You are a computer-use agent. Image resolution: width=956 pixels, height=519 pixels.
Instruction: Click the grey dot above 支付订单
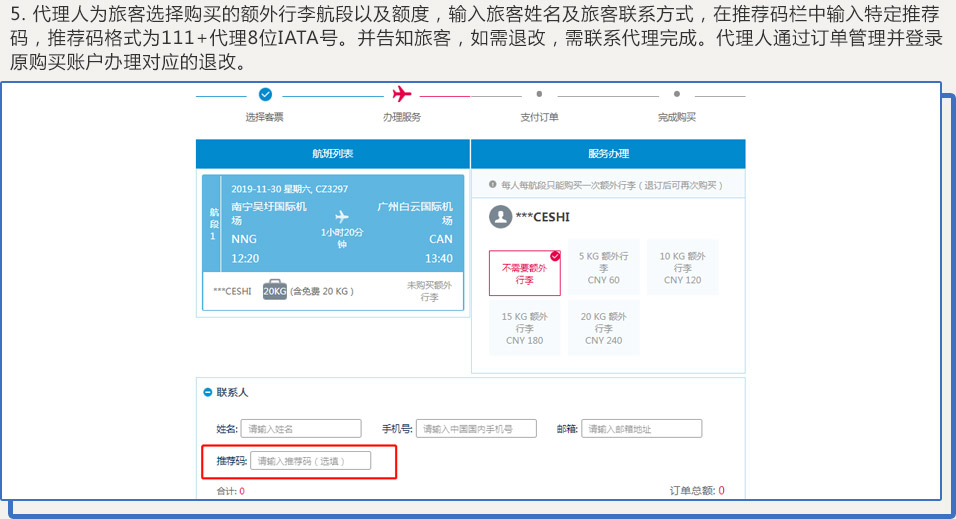(x=539, y=94)
